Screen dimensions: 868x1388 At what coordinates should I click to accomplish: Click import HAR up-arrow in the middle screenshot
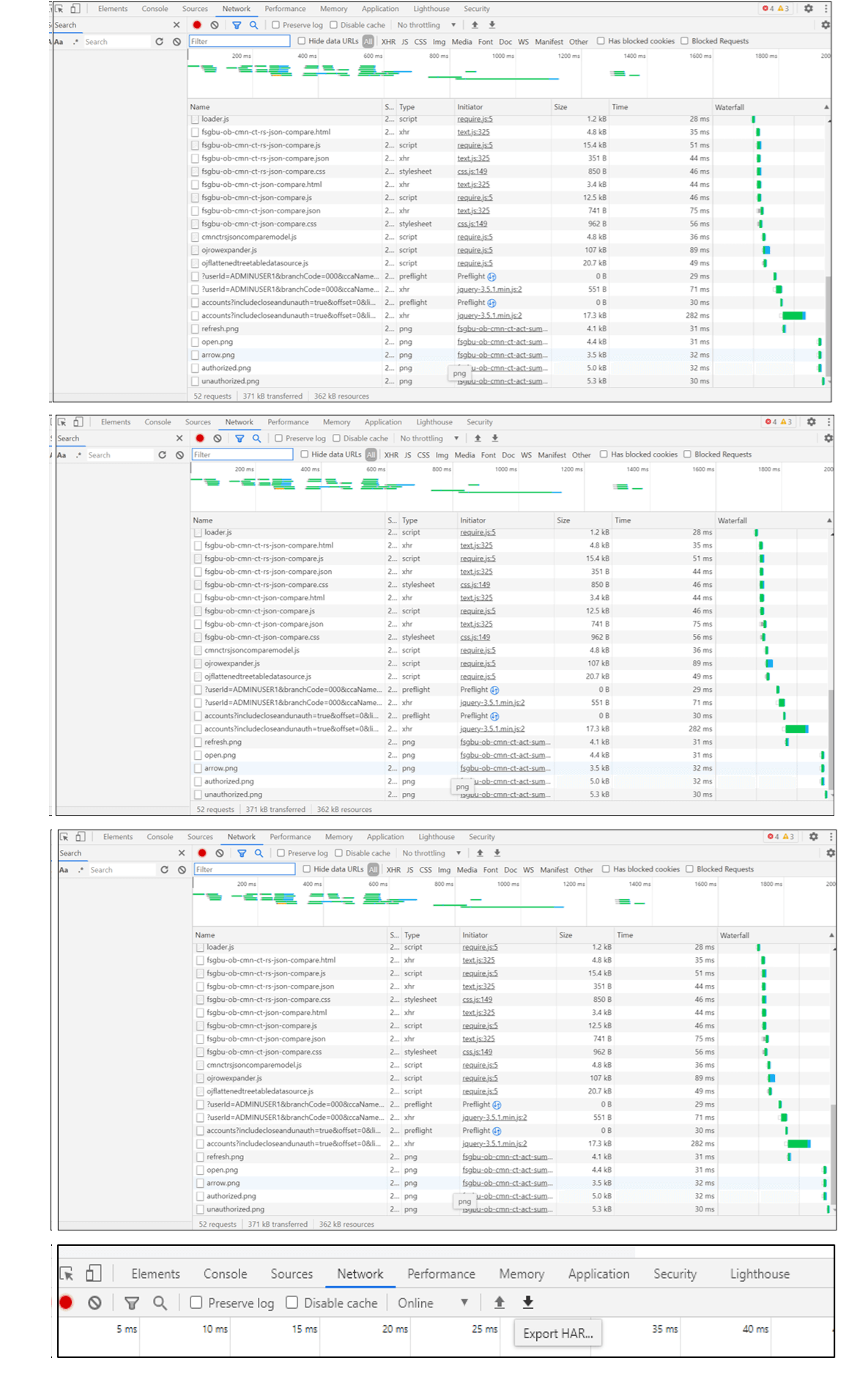[x=478, y=438]
